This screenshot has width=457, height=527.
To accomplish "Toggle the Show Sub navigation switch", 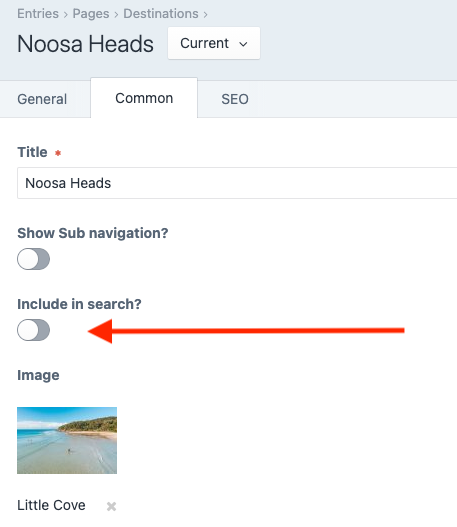I will 34,259.
